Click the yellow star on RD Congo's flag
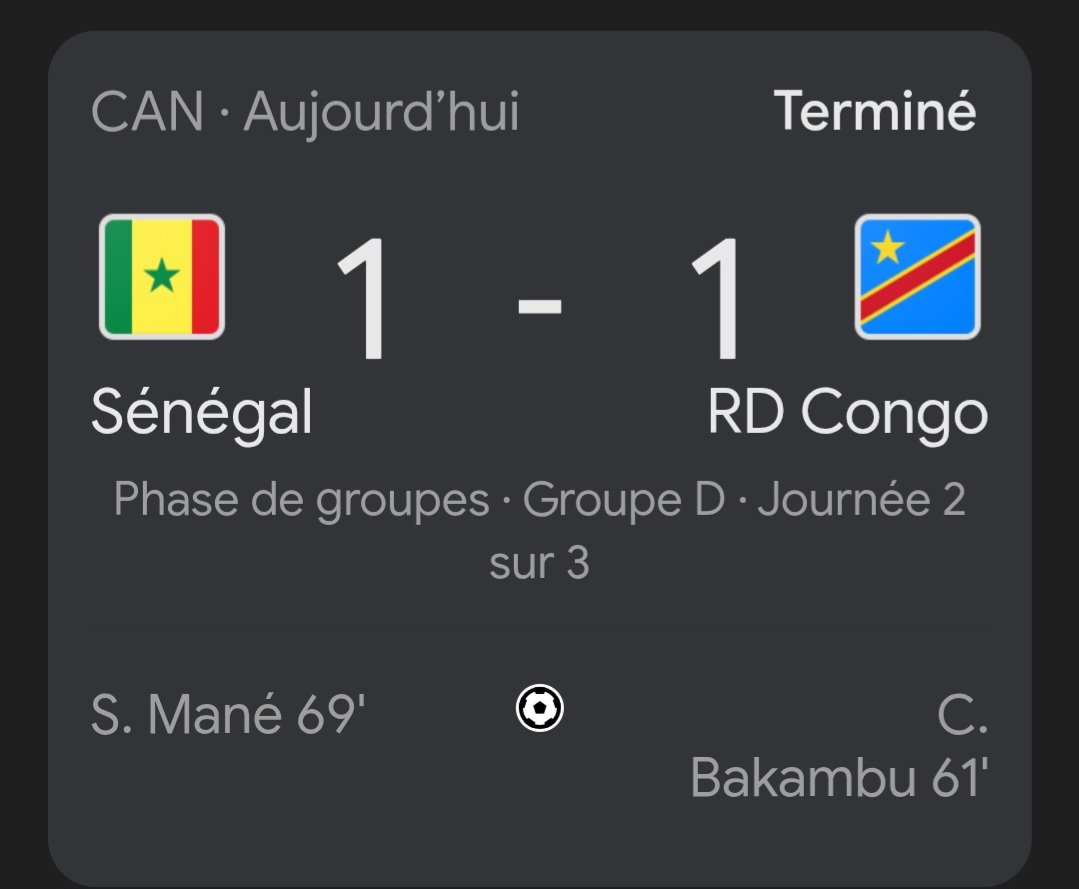Viewport: 1079px width, 889px height. pos(887,247)
